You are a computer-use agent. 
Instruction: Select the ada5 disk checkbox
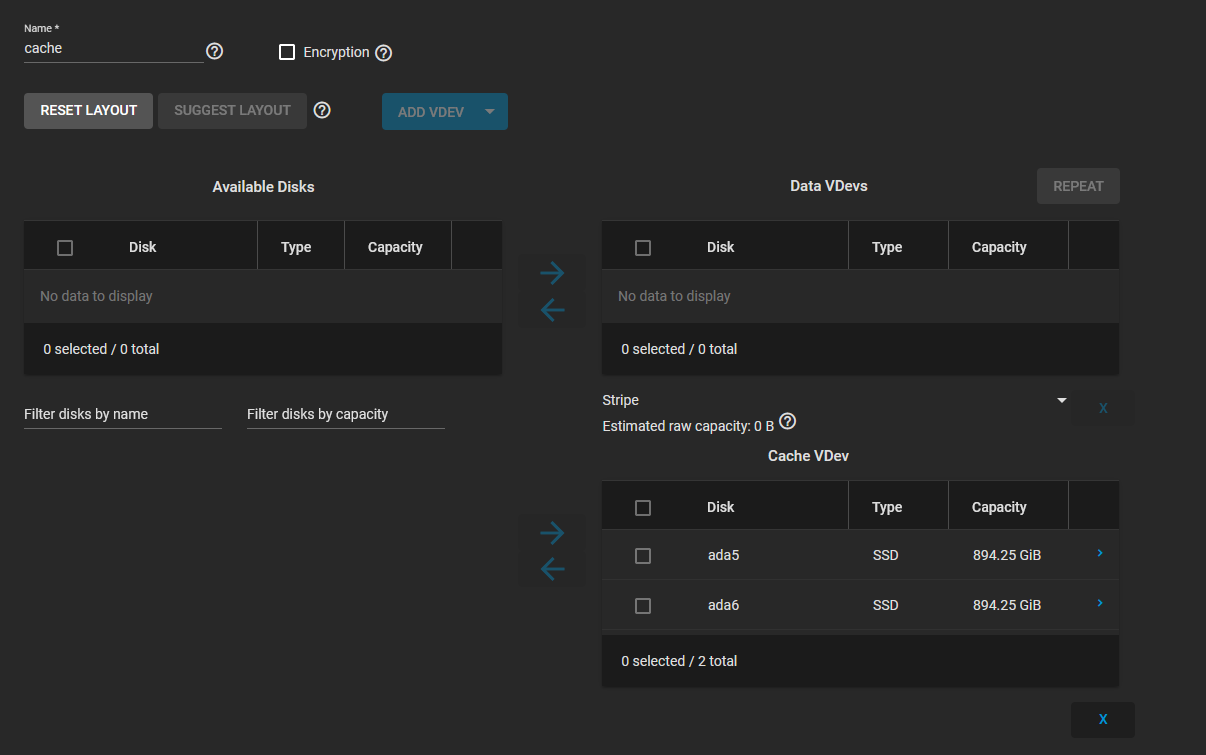click(643, 556)
